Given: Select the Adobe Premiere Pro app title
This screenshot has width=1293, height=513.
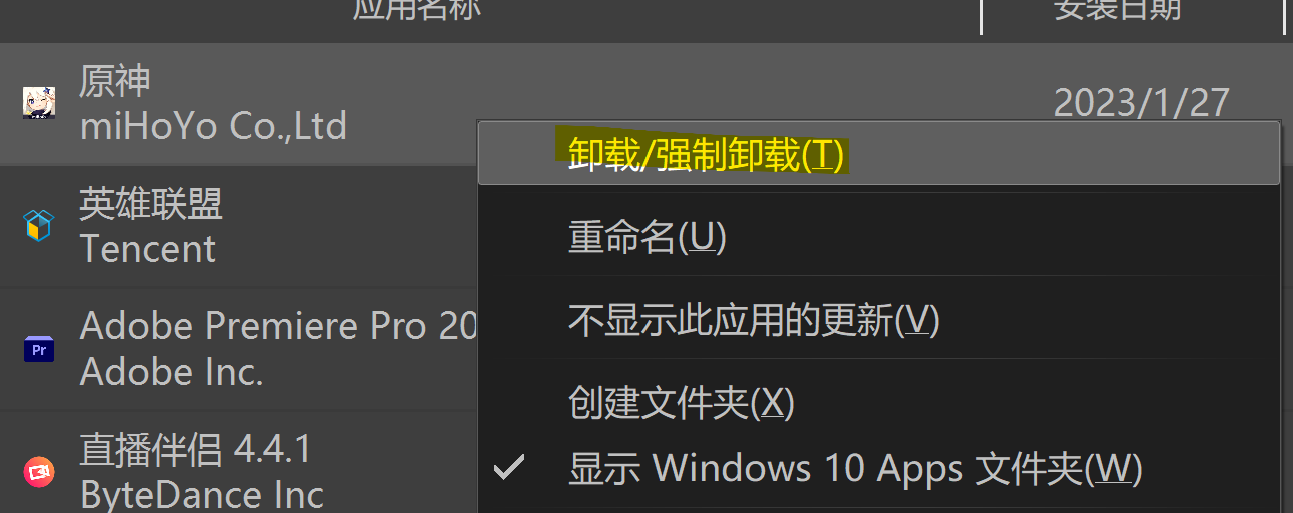Looking at the screenshot, I should coord(279,326).
